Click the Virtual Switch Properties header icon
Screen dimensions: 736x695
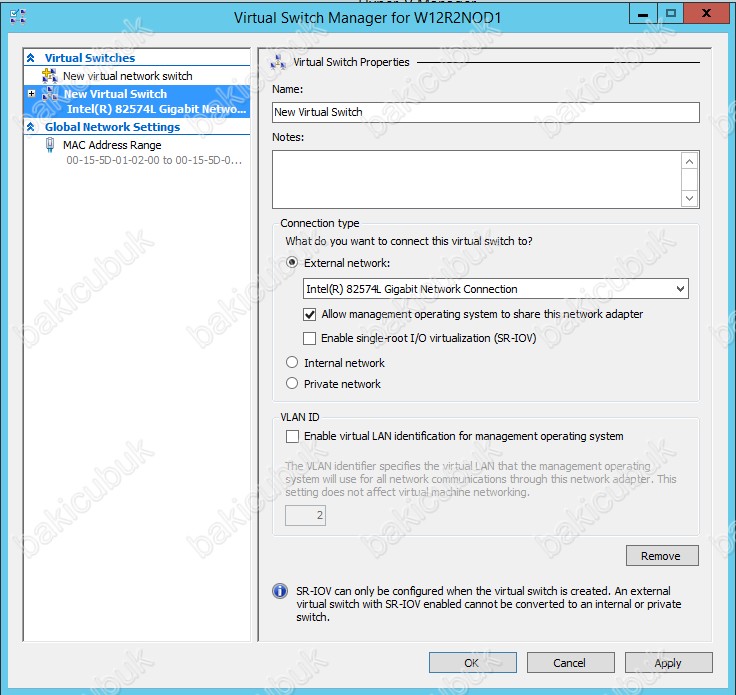279,62
